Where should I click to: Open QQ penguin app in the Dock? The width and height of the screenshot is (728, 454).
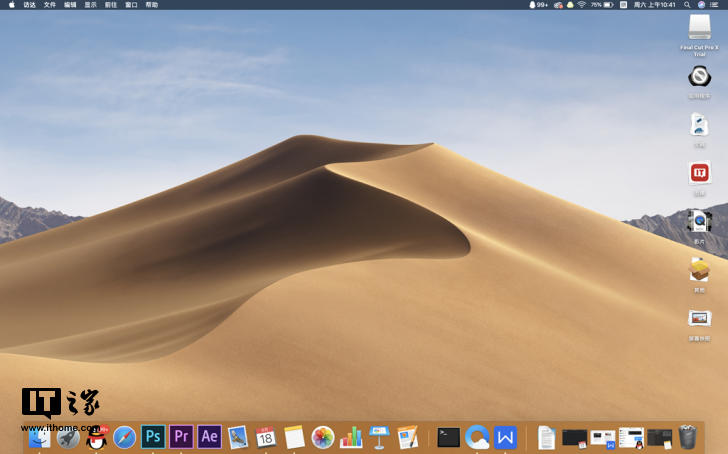tap(97, 437)
